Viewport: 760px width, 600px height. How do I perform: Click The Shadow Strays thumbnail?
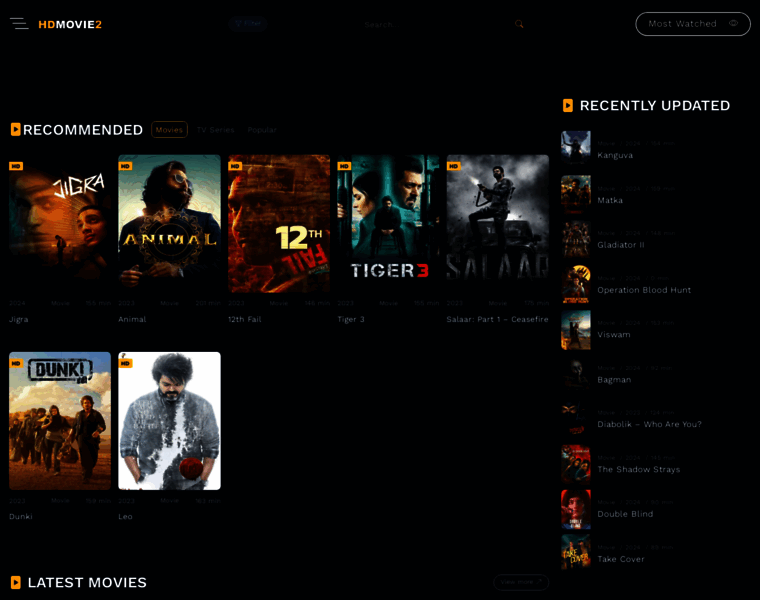tap(576, 464)
